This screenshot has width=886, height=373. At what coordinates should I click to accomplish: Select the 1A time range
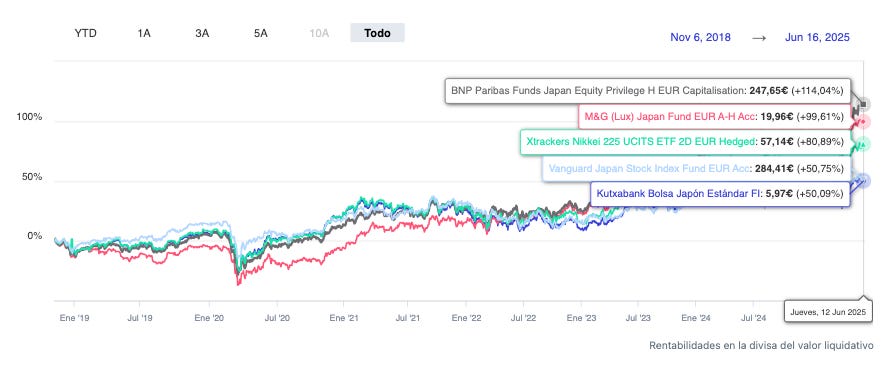pos(144,33)
